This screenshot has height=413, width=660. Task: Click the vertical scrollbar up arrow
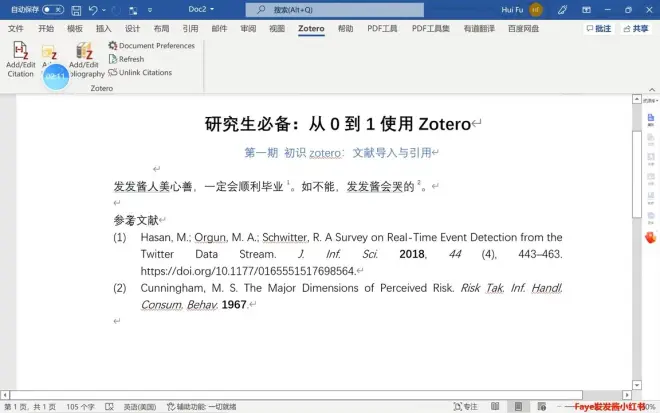[637, 99]
